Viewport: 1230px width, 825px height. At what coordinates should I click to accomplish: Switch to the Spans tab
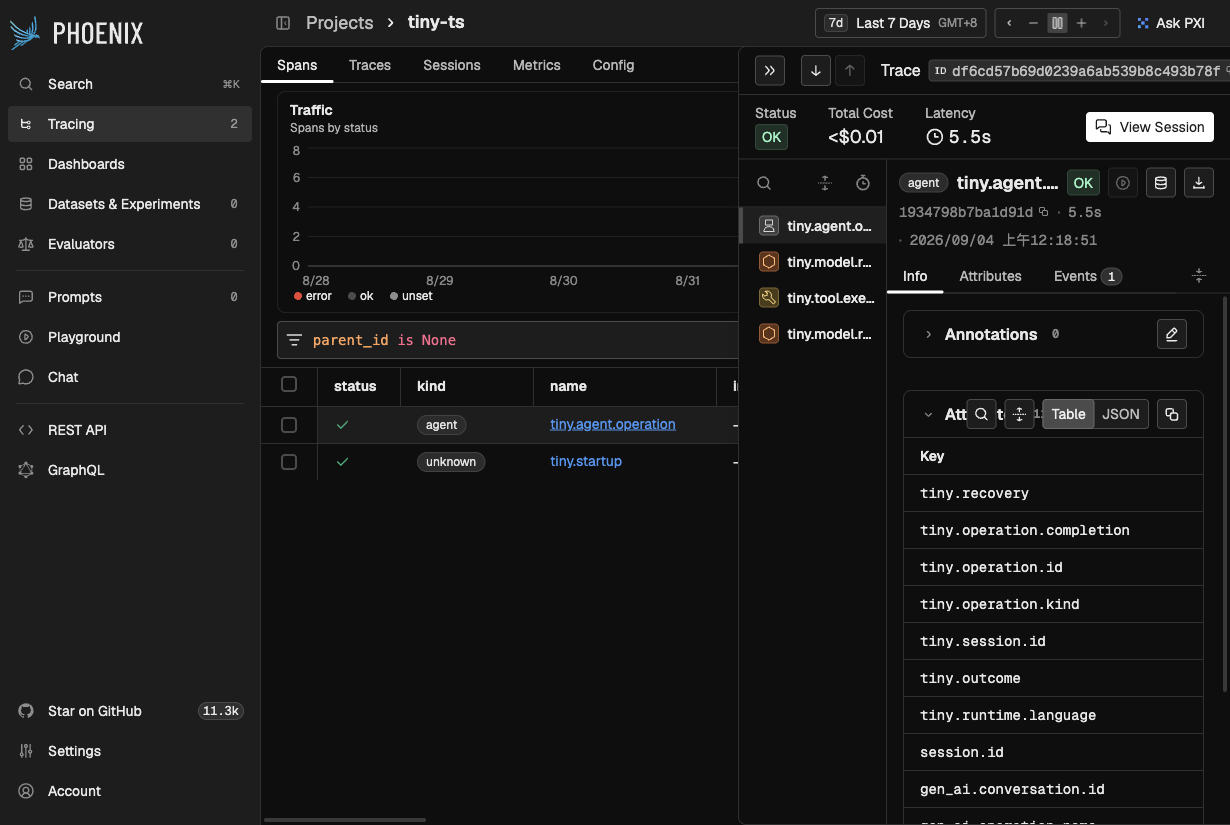[297, 65]
